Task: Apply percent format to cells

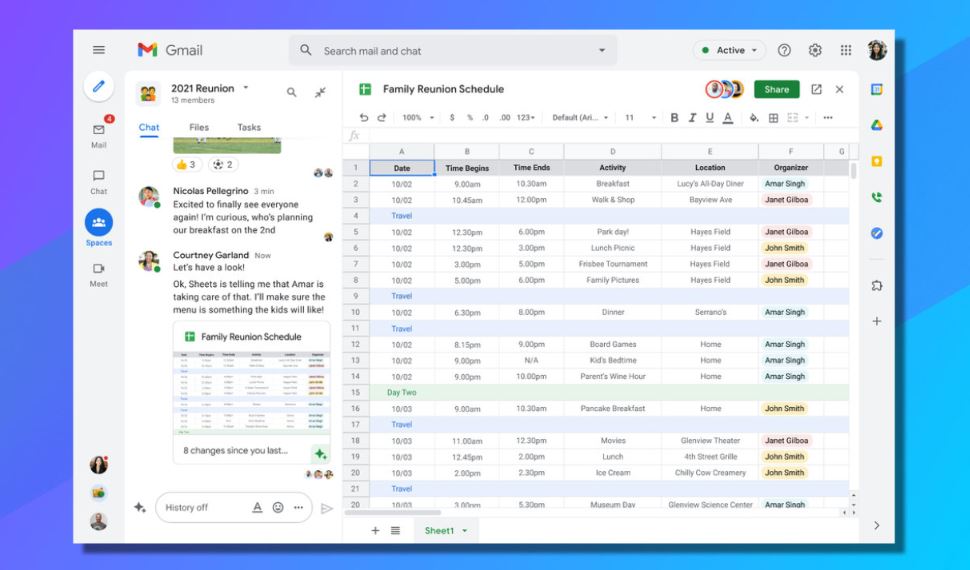Action: tap(470, 118)
